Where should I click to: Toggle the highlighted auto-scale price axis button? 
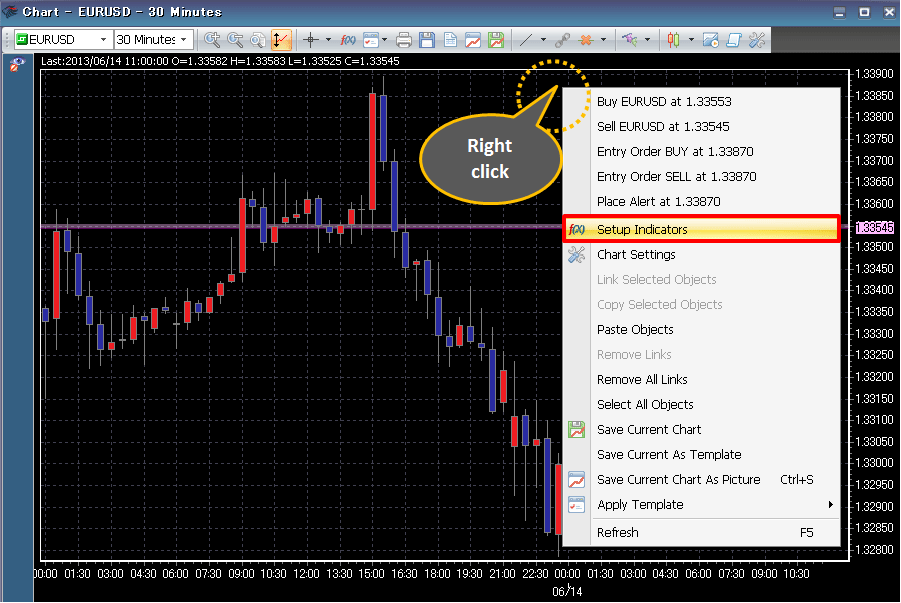(x=281, y=40)
